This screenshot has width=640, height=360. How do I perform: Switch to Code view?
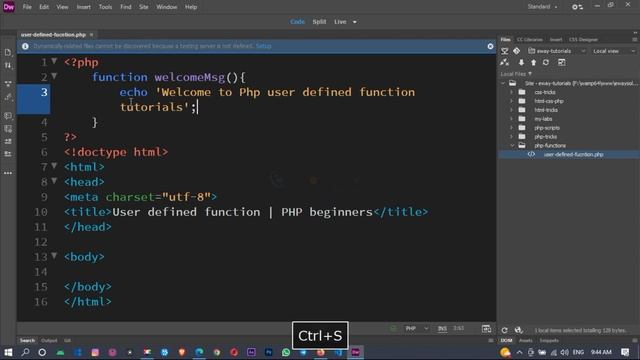point(297,22)
